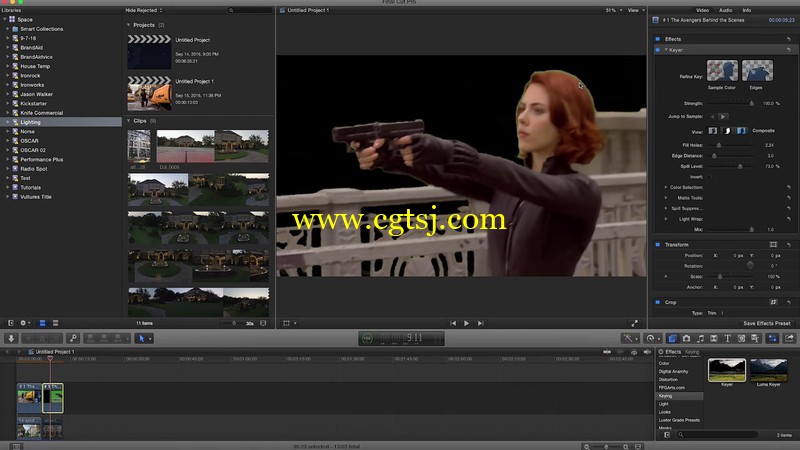Viewport: 800px width, 450px height.
Task: Open the Music and Sound browser
Action: pyautogui.click(x=700, y=338)
